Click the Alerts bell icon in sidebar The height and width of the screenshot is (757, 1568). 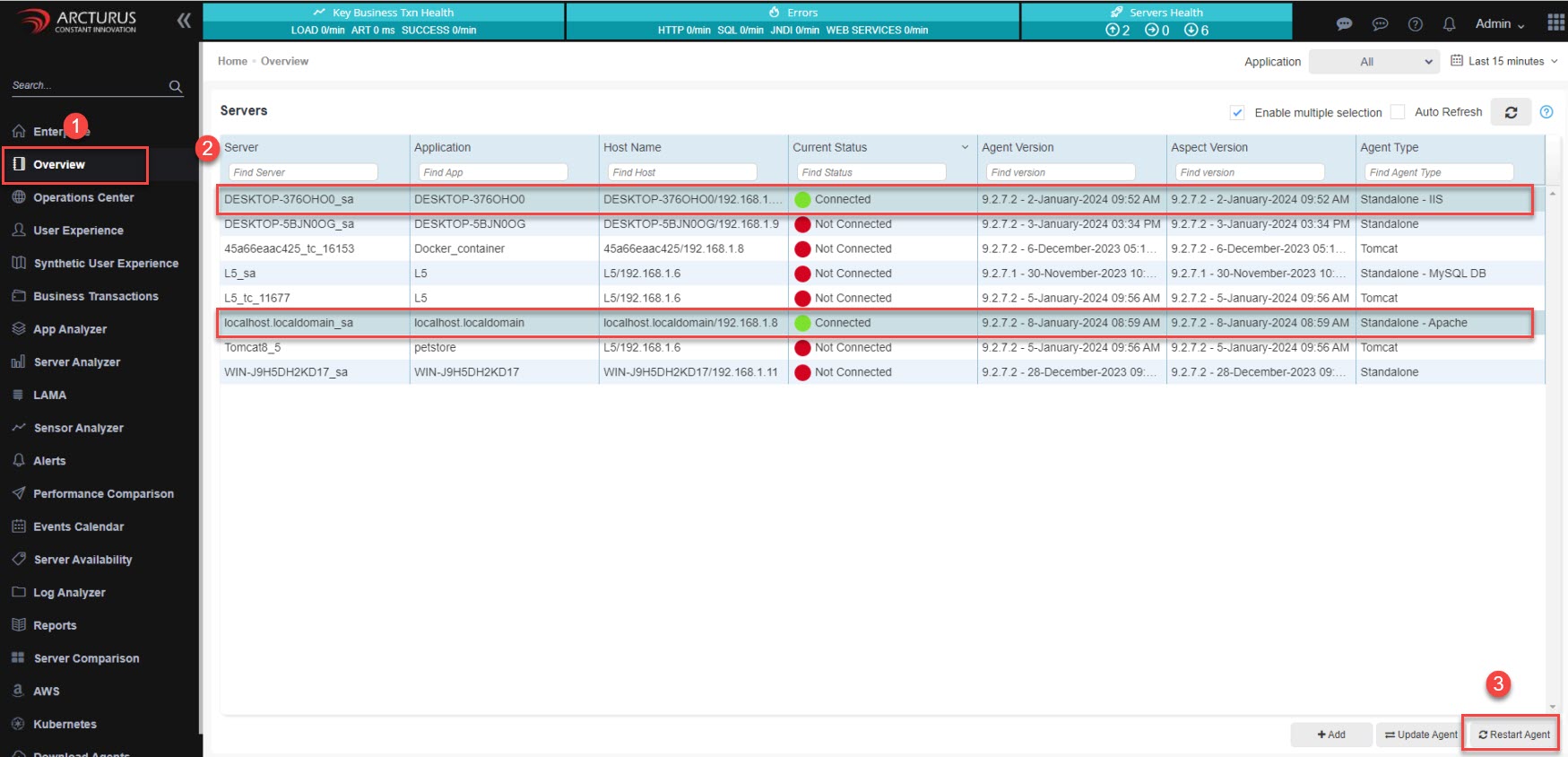[x=19, y=460]
